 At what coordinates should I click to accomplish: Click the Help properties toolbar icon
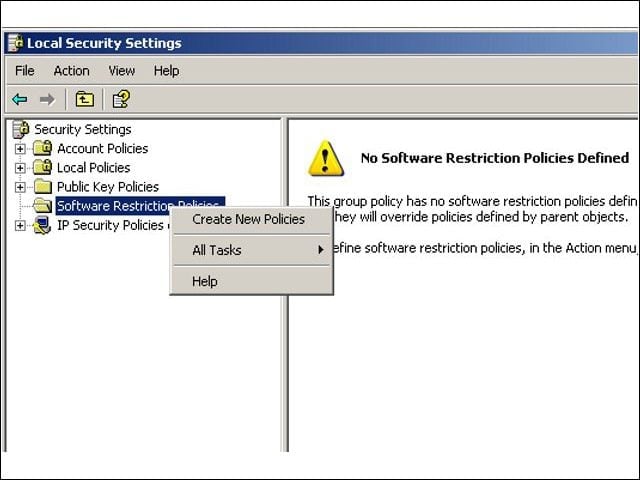121,99
